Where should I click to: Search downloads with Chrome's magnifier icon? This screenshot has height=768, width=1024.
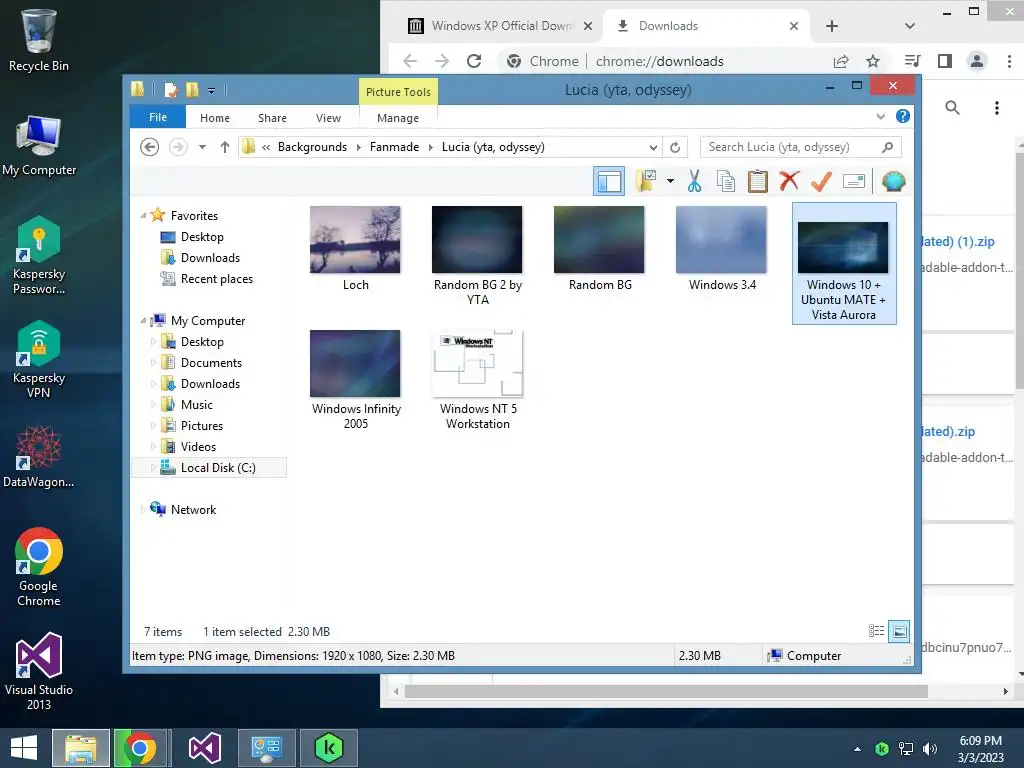point(952,108)
